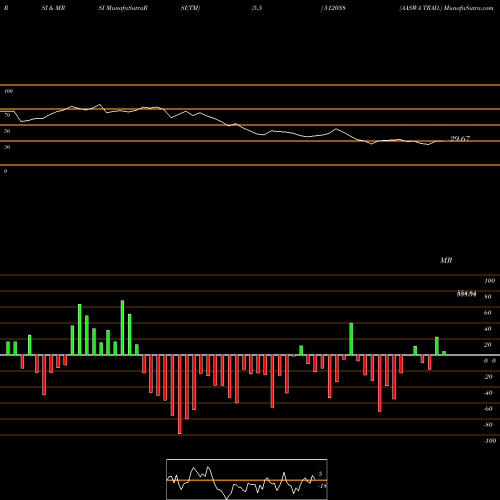The width and height of the screenshot is (500, 500).
Task: Click the RSI axis label '30'
Action: 7,147
